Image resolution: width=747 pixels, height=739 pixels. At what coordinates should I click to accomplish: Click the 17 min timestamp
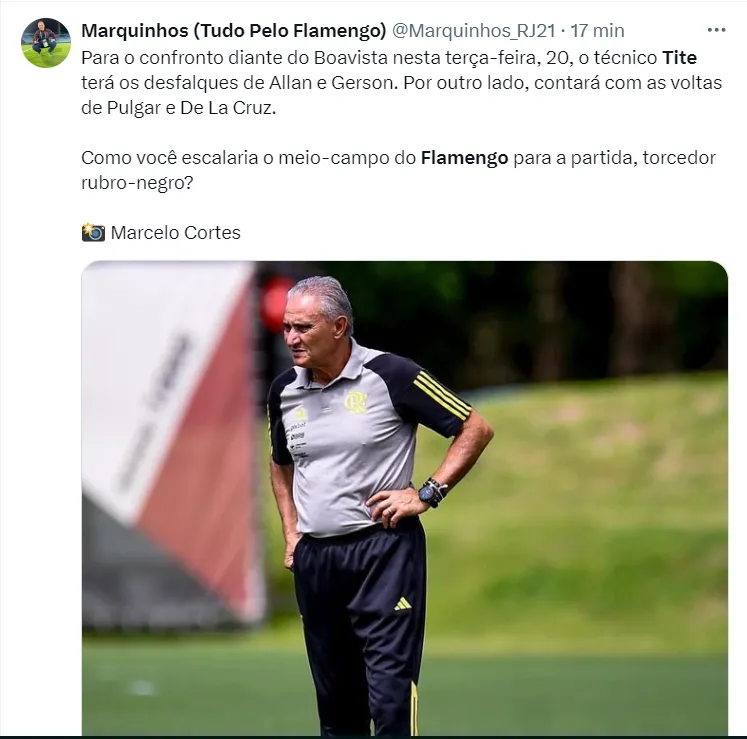pos(597,31)
